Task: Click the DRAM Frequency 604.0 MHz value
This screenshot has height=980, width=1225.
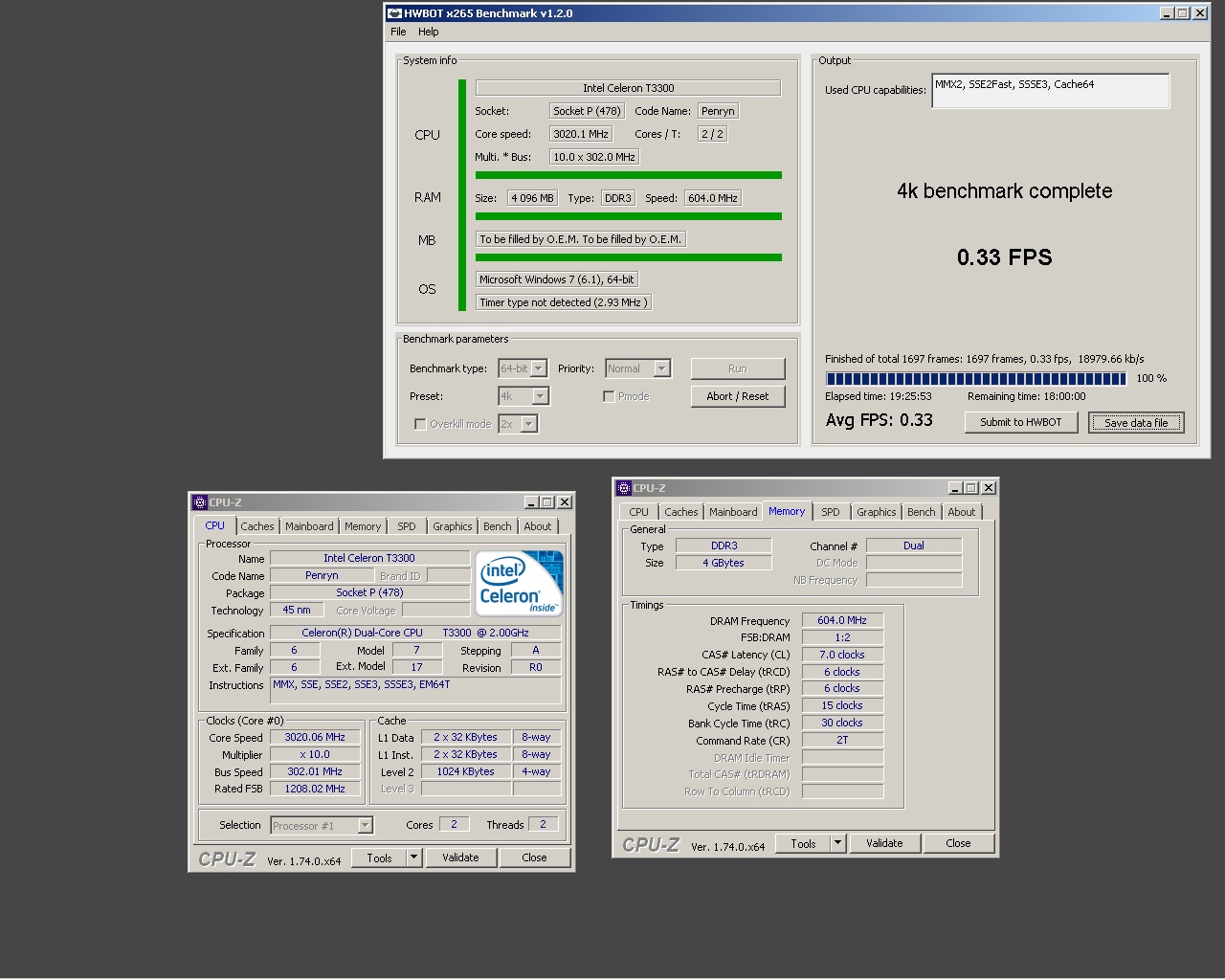Action: (x=842, y=620)
